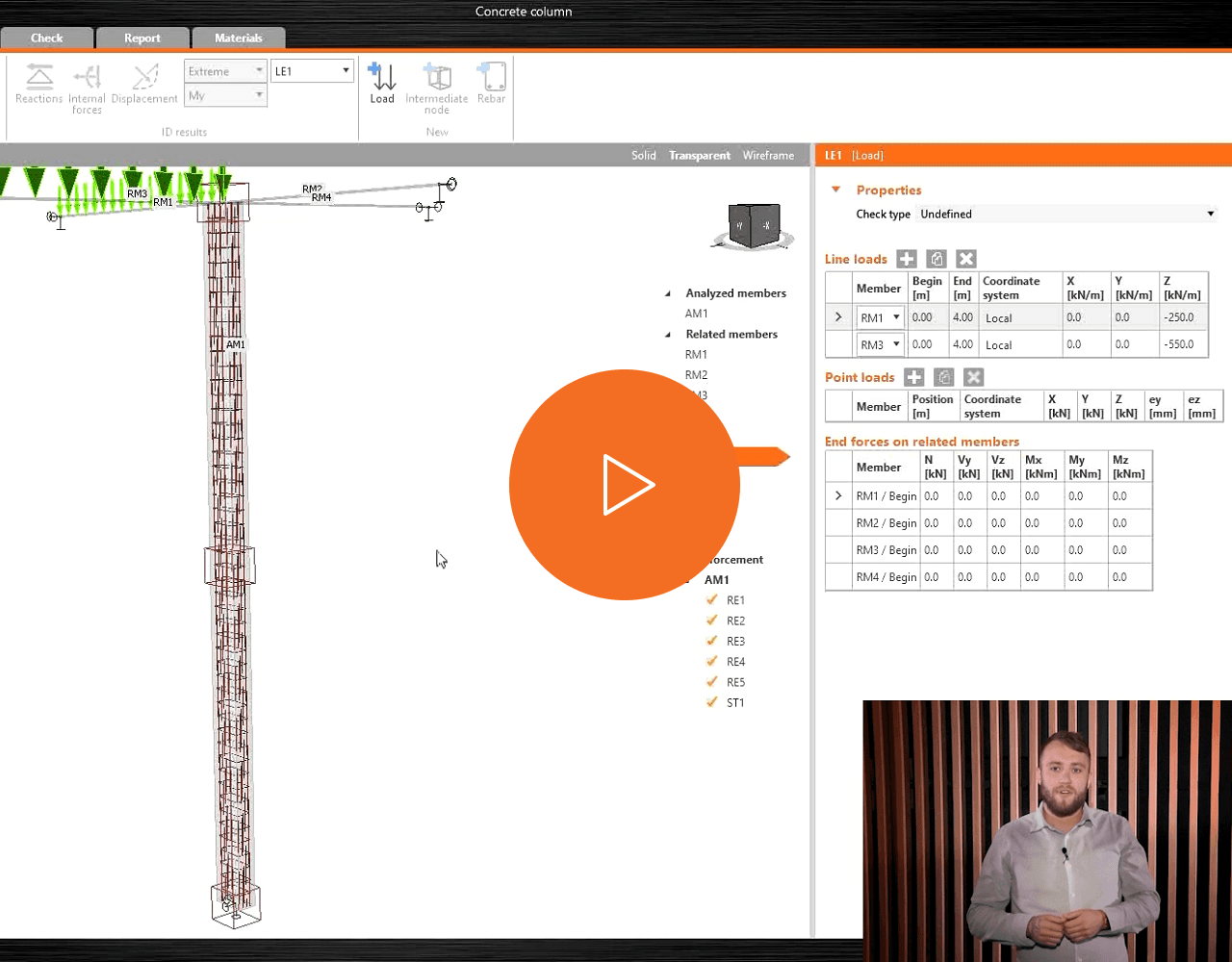Add a new point load
This screenshot has width=1232, height=962.
(x=914, y=377)
